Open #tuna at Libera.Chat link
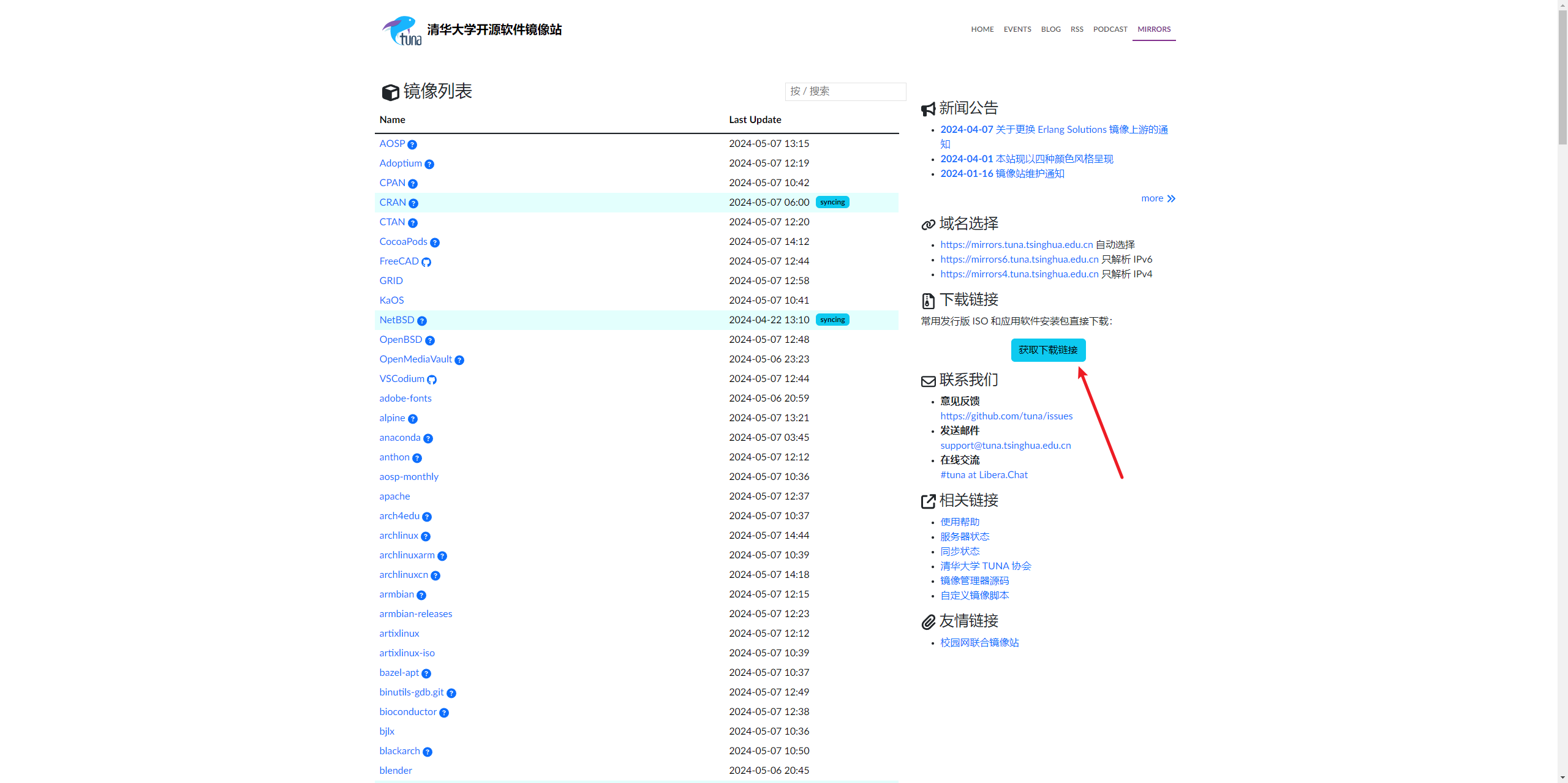The height and width of the screenshot is (783, 1568). [984, 474]
